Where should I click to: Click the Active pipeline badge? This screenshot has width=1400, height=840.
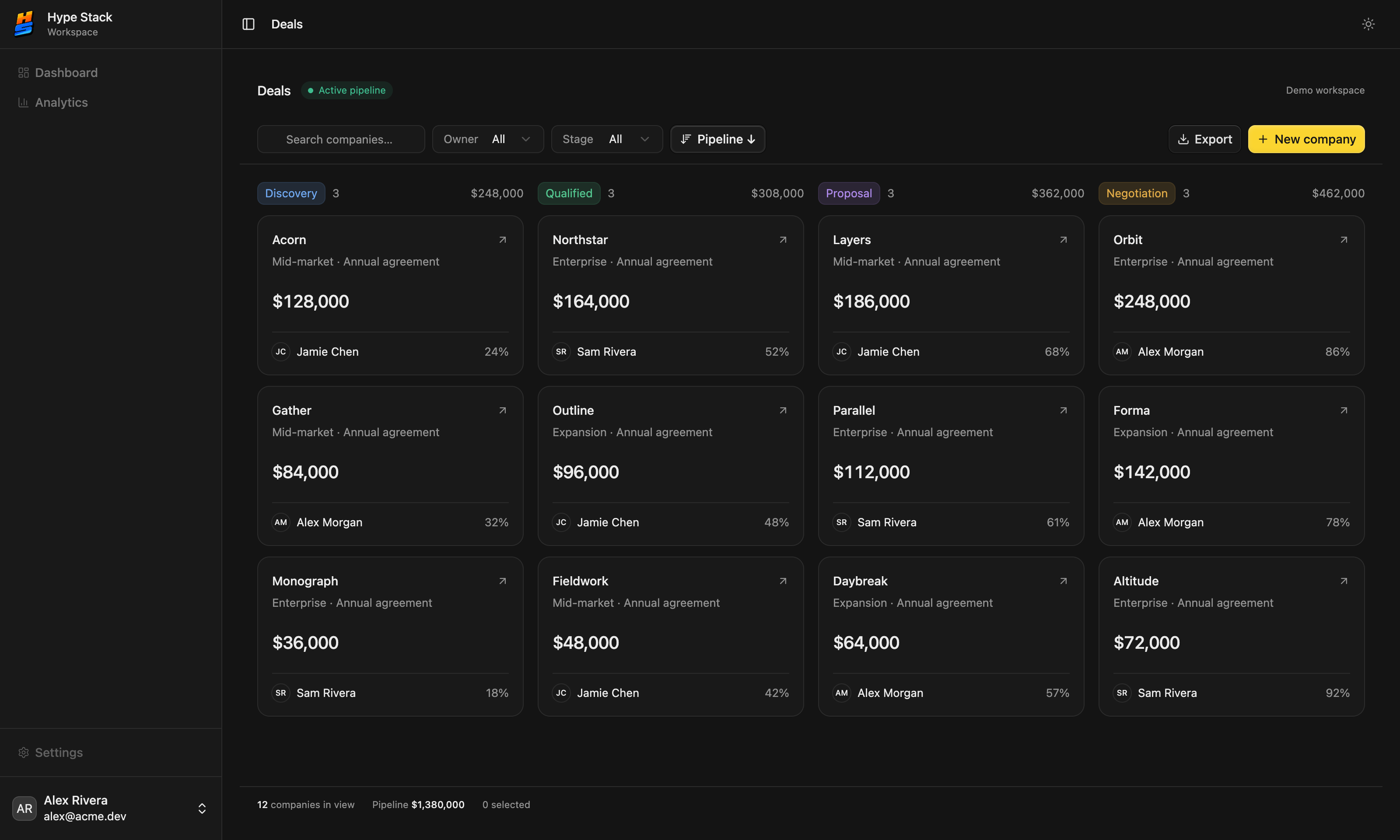click(x=346, y=90)
